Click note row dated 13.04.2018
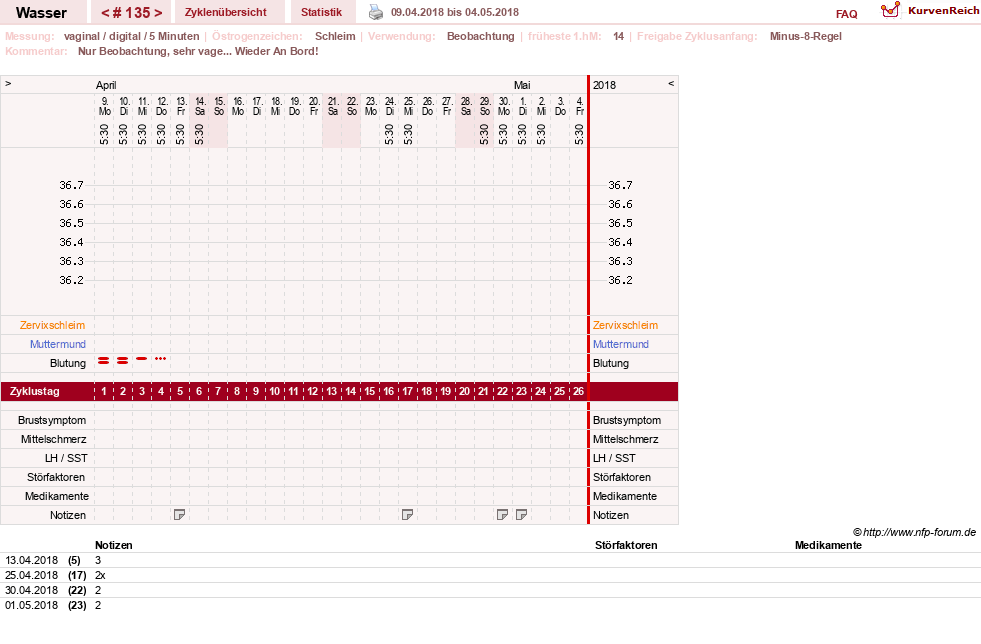 (490, 560)
